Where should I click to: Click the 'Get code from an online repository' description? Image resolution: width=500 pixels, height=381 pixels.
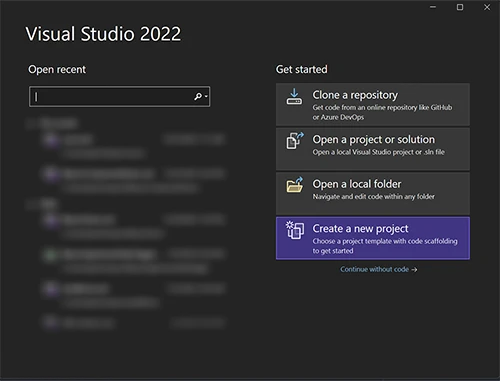382,112
